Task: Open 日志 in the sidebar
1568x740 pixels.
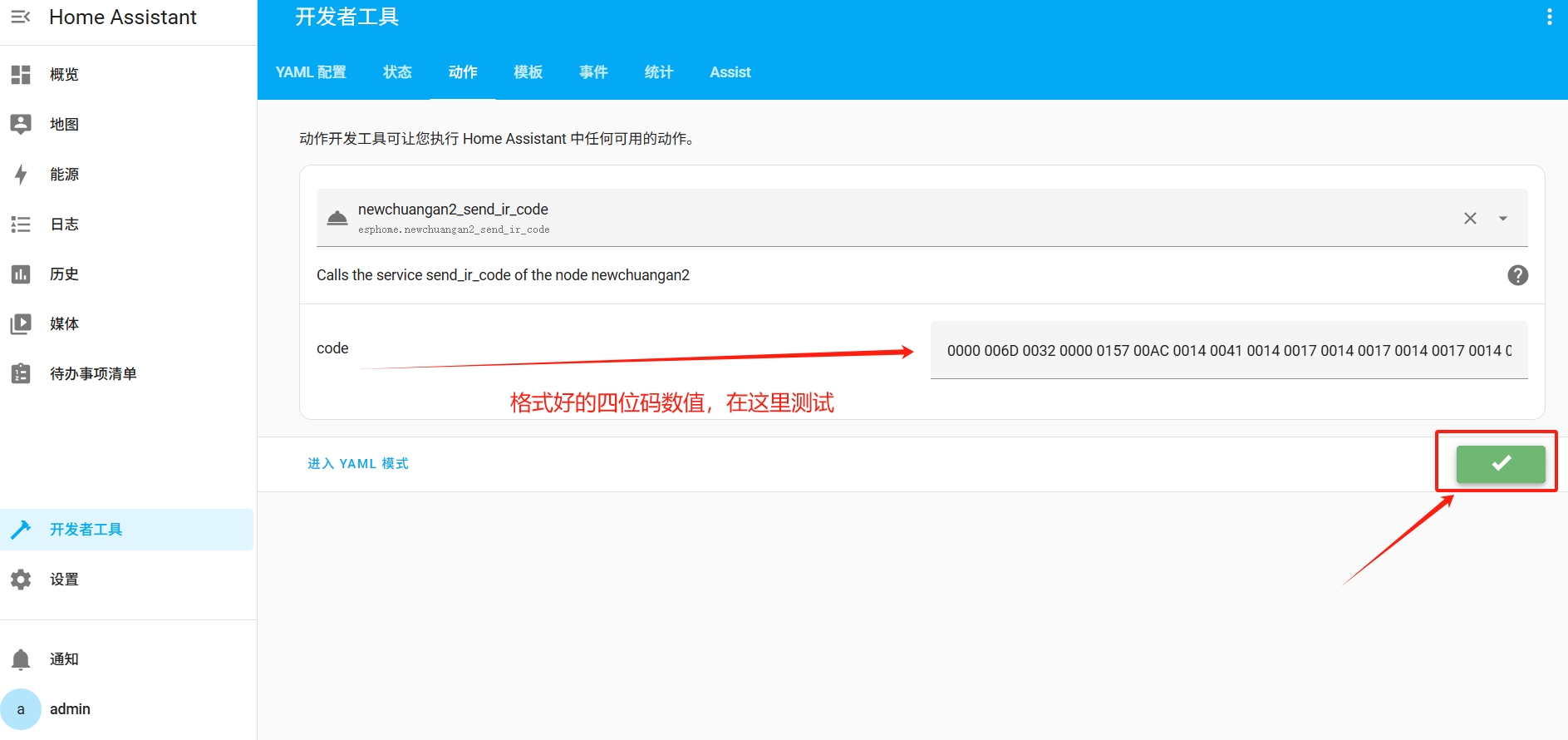Action: (64, 224)
